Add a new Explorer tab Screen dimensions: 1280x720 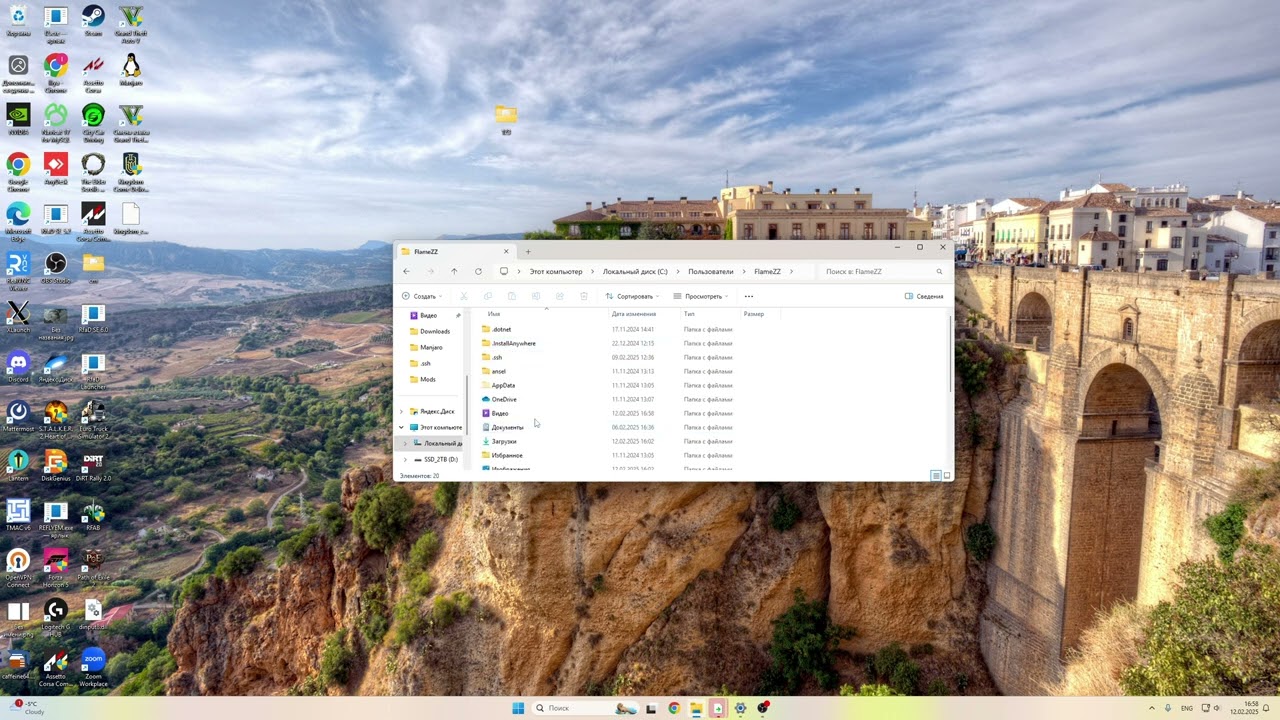tap(528, 251)
